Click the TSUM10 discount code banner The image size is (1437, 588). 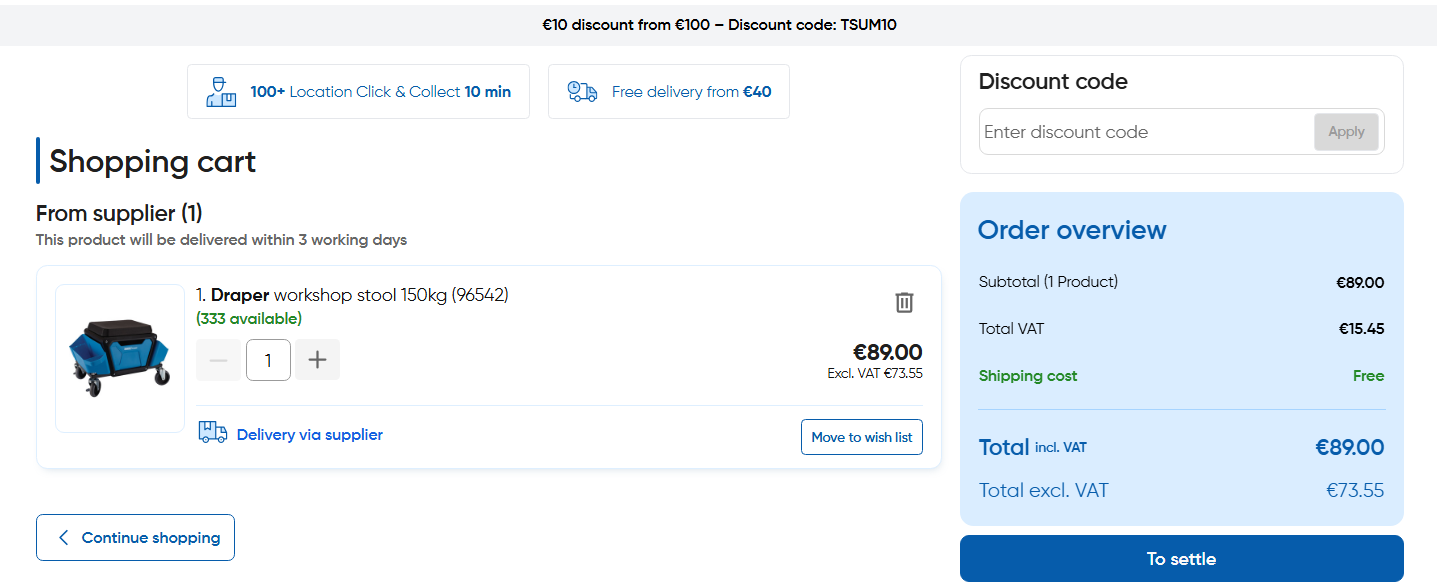(718, 25)
